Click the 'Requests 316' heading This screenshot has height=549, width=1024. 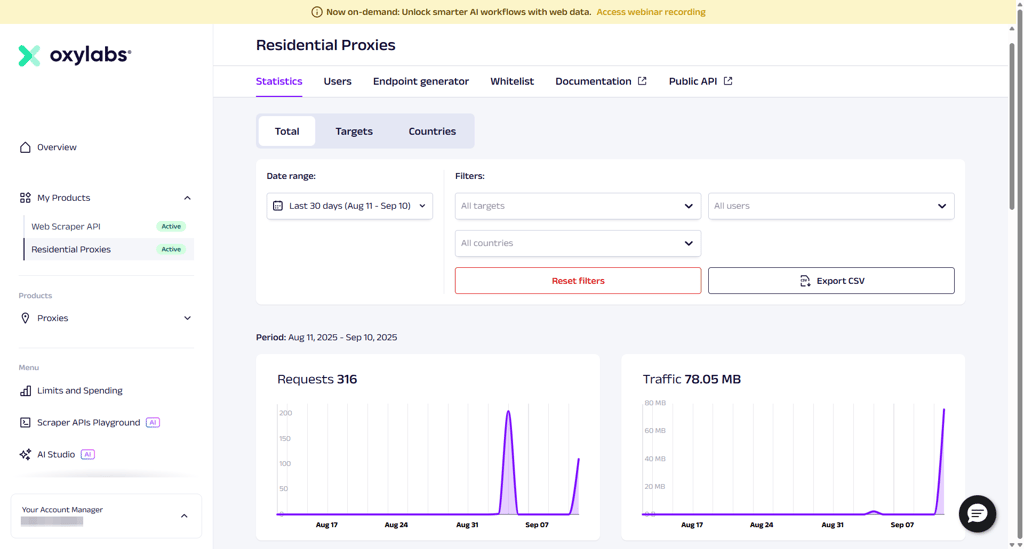click(317, 379)
